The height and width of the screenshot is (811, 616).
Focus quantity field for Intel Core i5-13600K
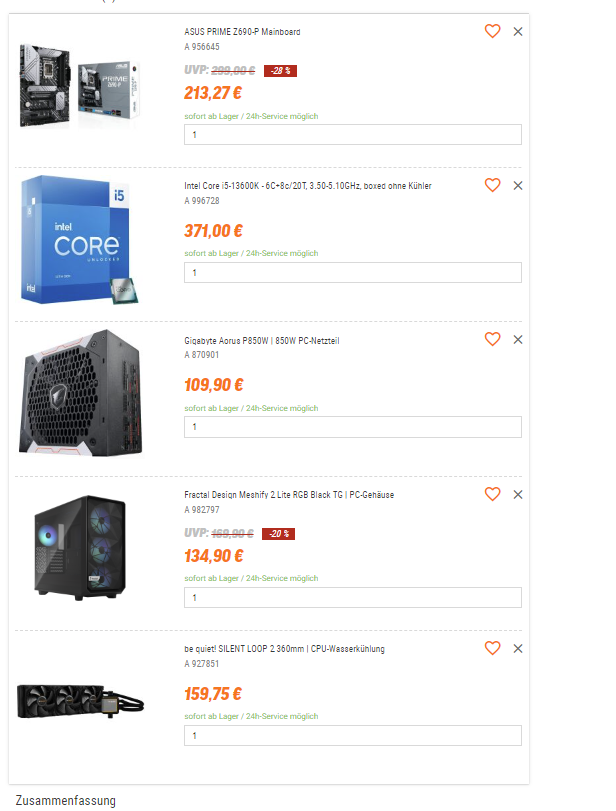[353, 273]
